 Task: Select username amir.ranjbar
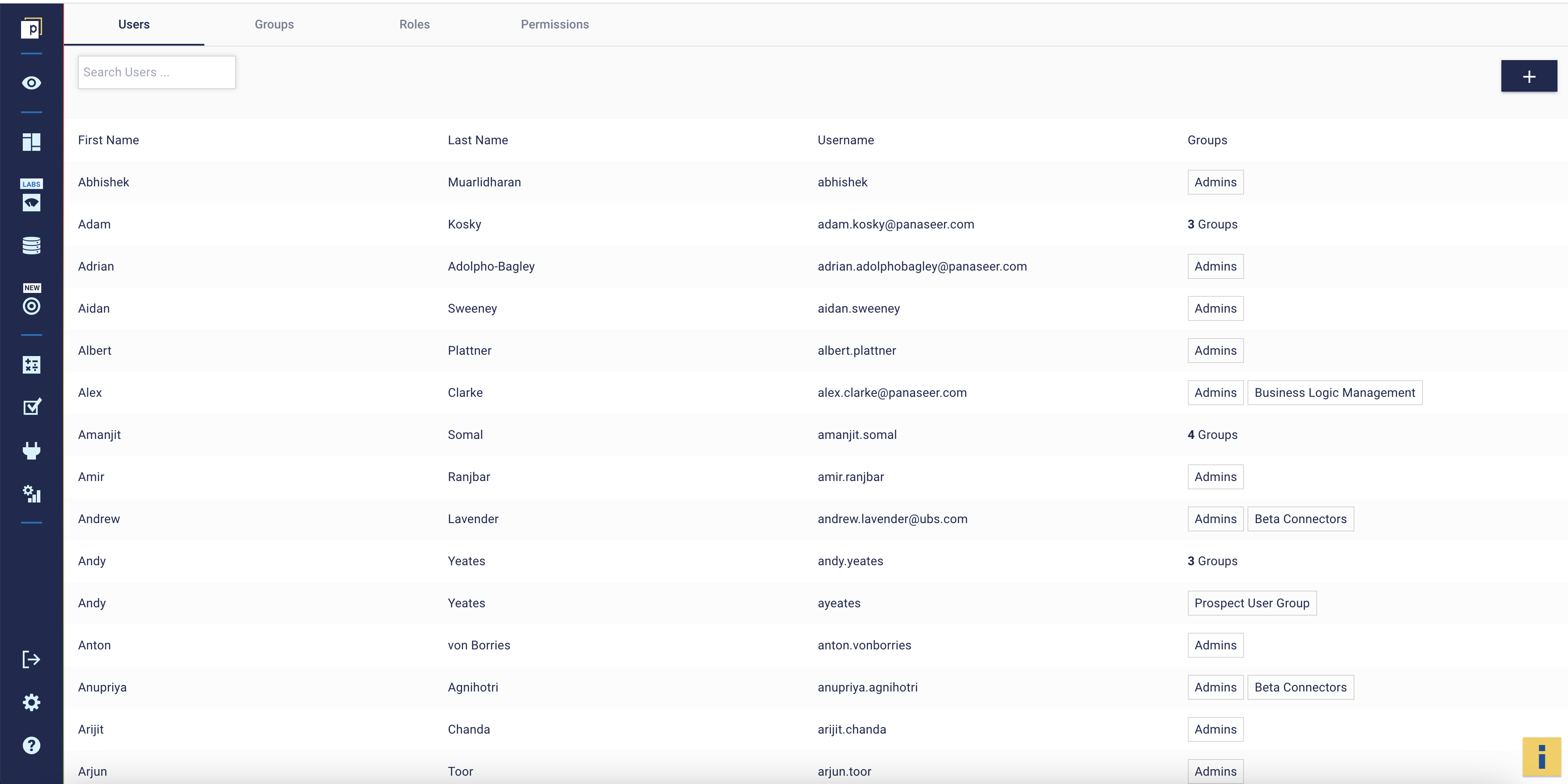[x=851, y=477]
